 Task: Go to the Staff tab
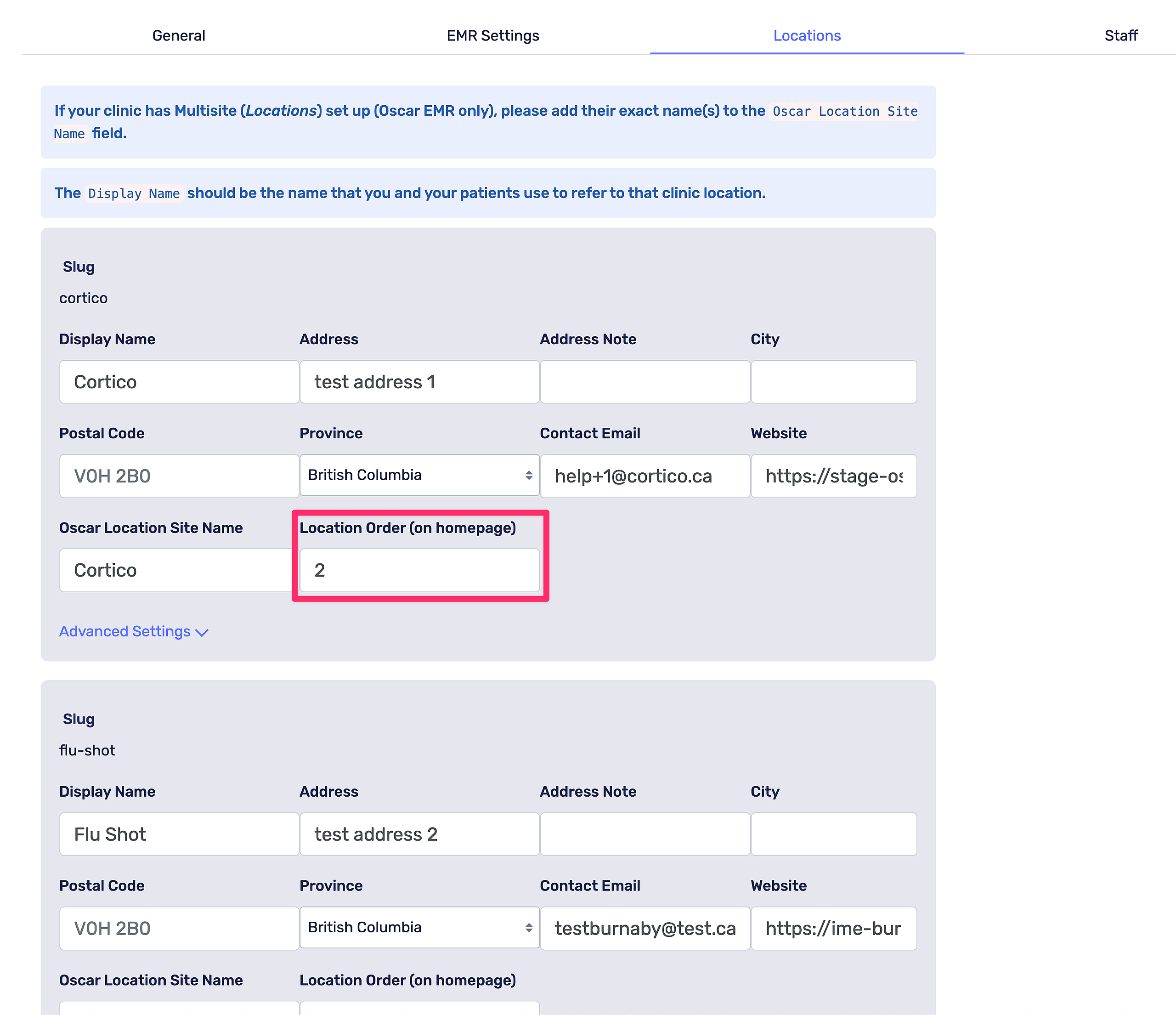1120,35
